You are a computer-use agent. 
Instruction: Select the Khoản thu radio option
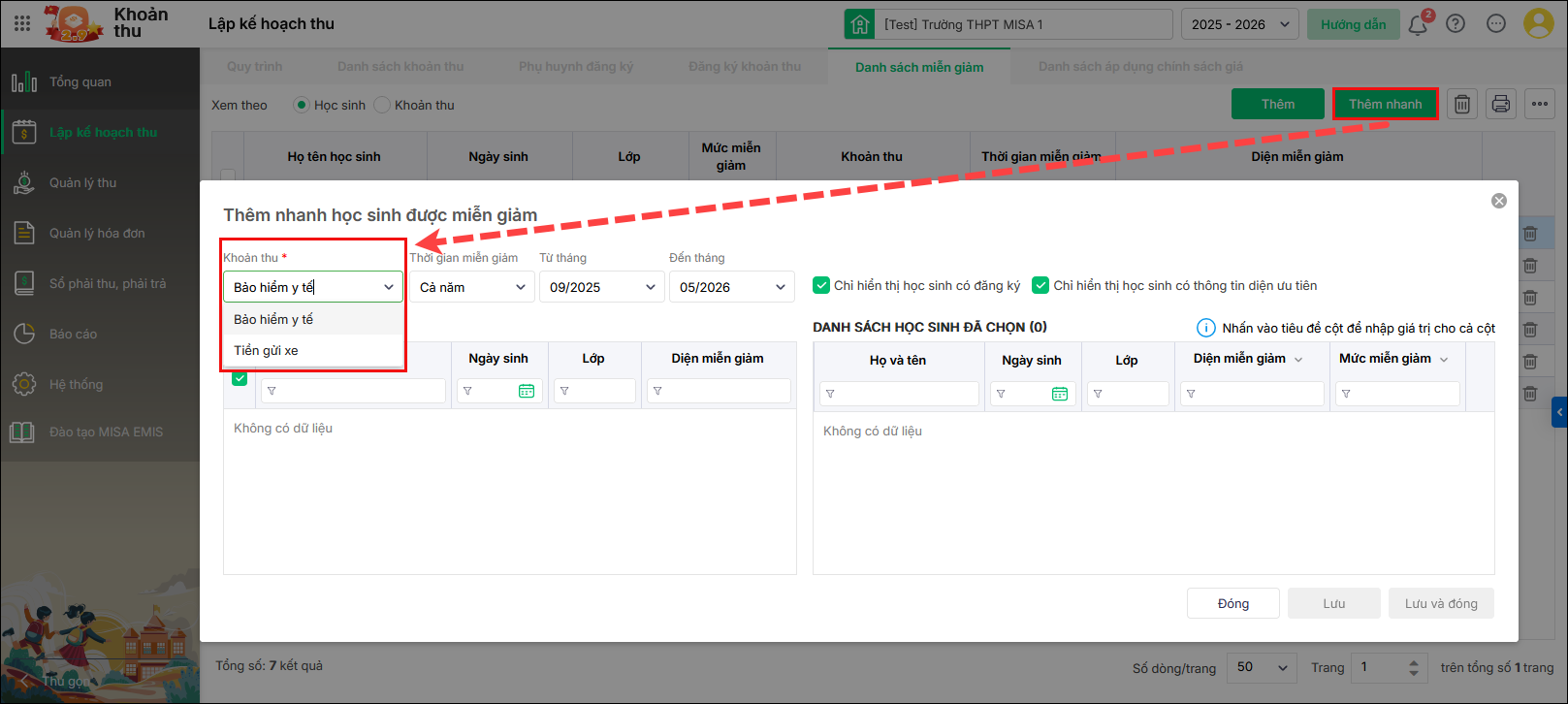click(x=382, y=105)
